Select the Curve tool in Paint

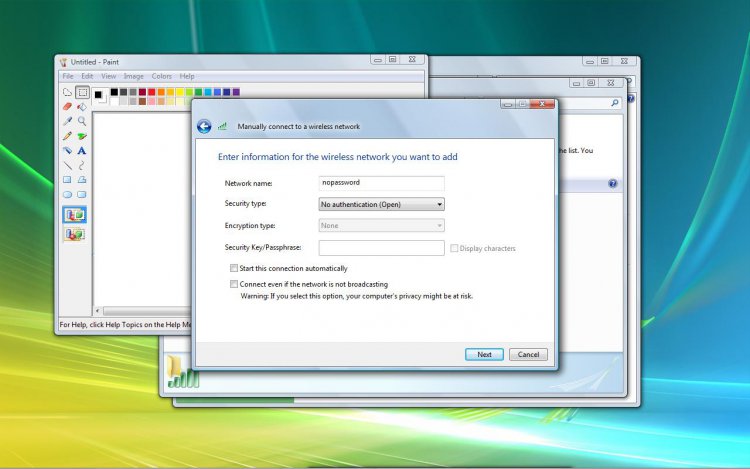pos(82,165)
